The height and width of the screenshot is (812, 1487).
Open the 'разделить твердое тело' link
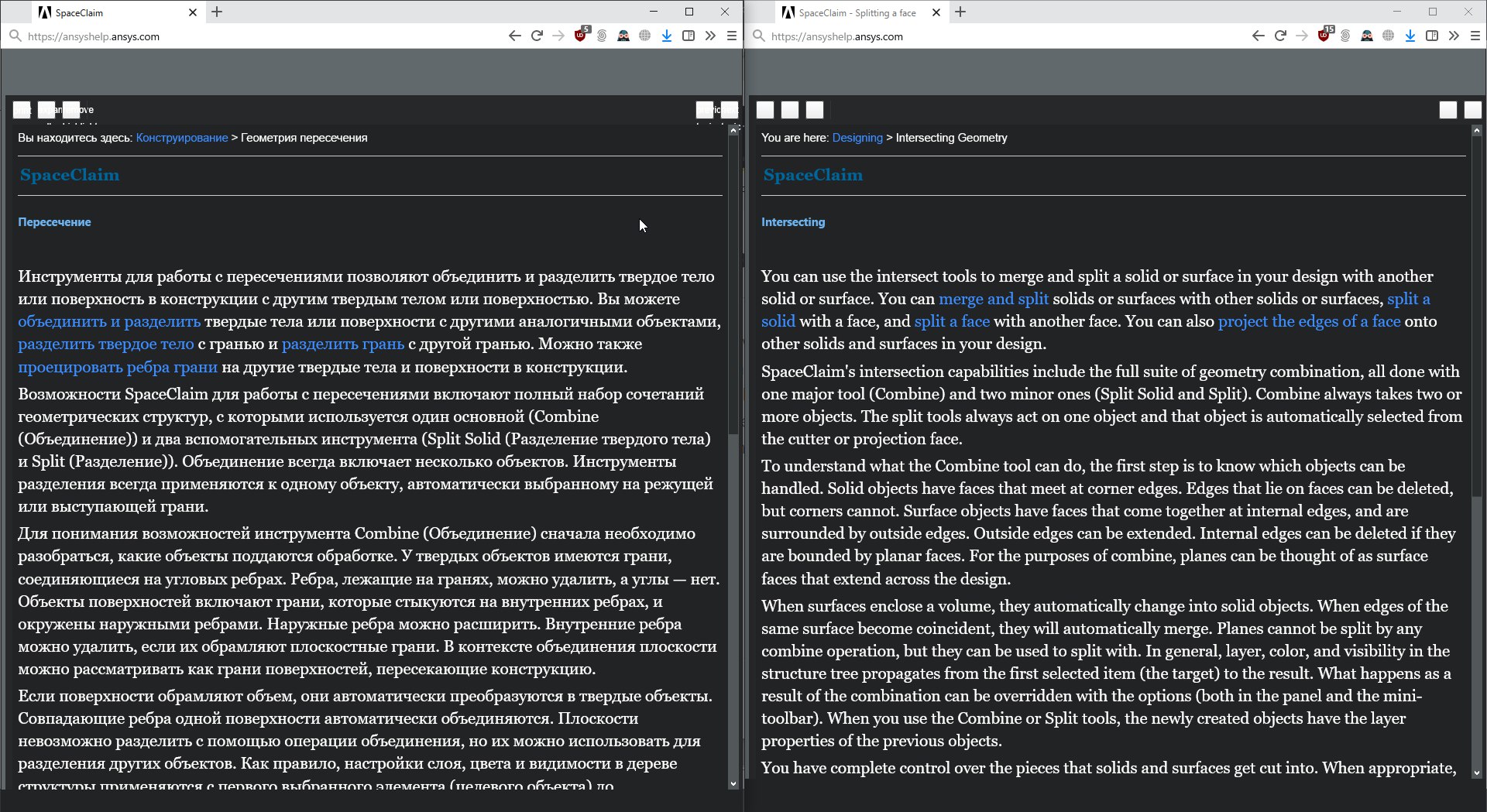coord(106,344)
